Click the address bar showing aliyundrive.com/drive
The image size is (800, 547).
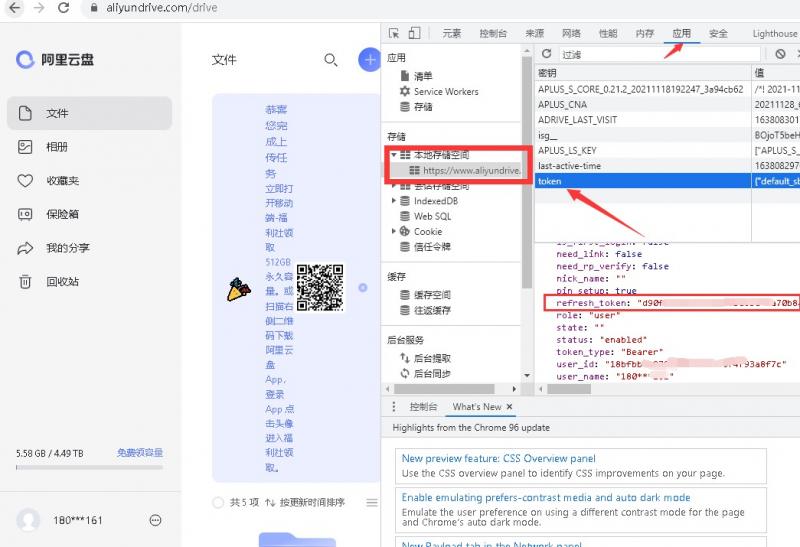162,8
